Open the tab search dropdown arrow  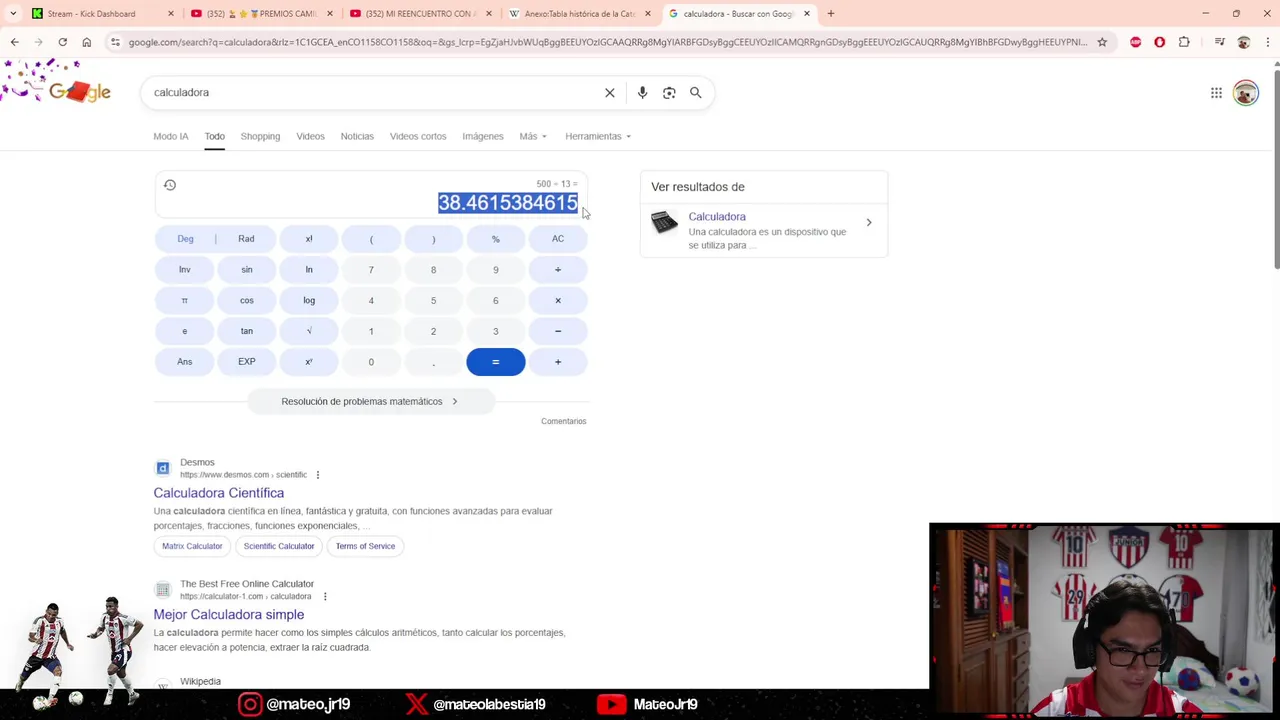[x=13, y=14]
